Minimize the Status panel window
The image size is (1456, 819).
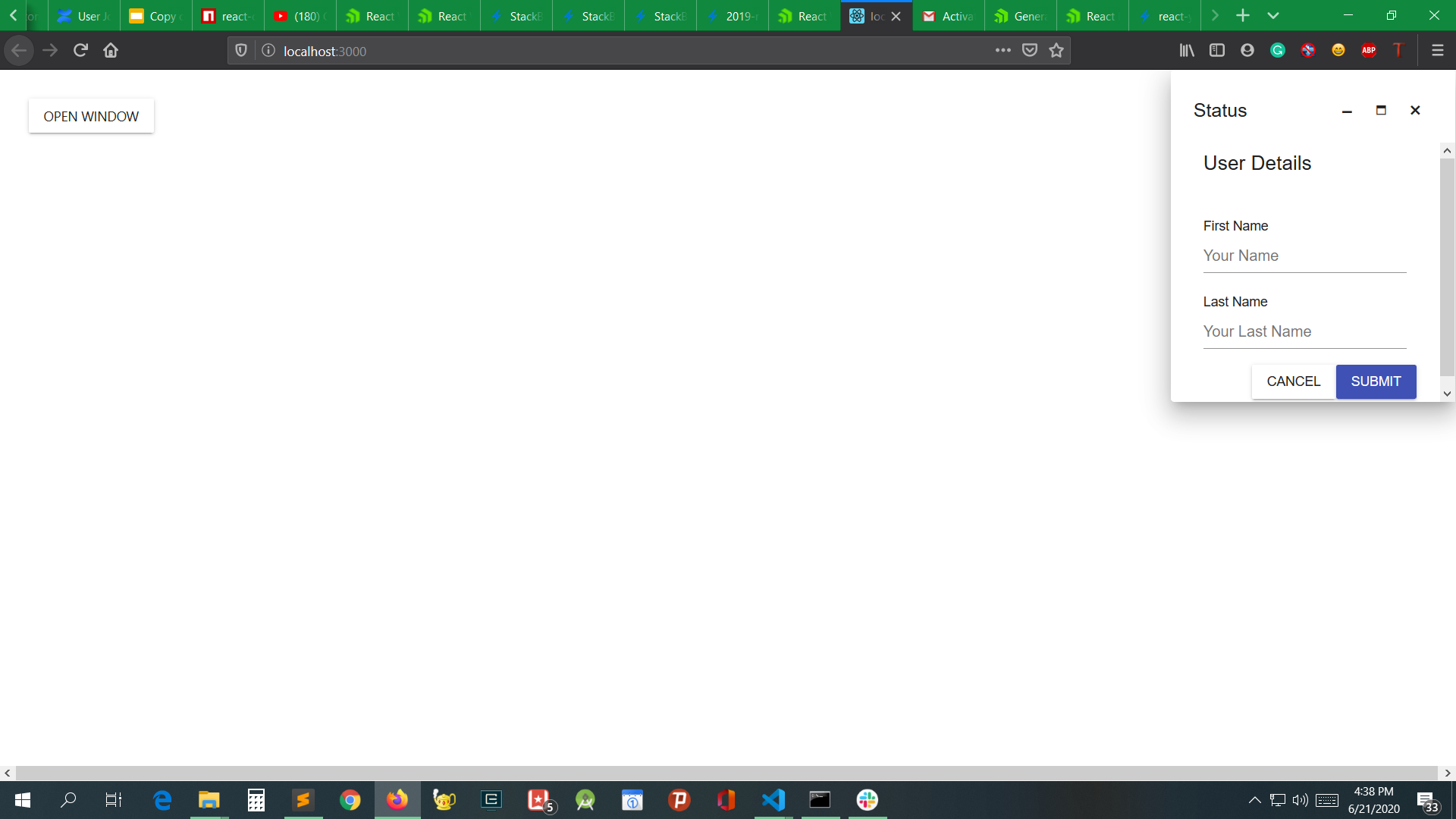(x=1347, y=111)
